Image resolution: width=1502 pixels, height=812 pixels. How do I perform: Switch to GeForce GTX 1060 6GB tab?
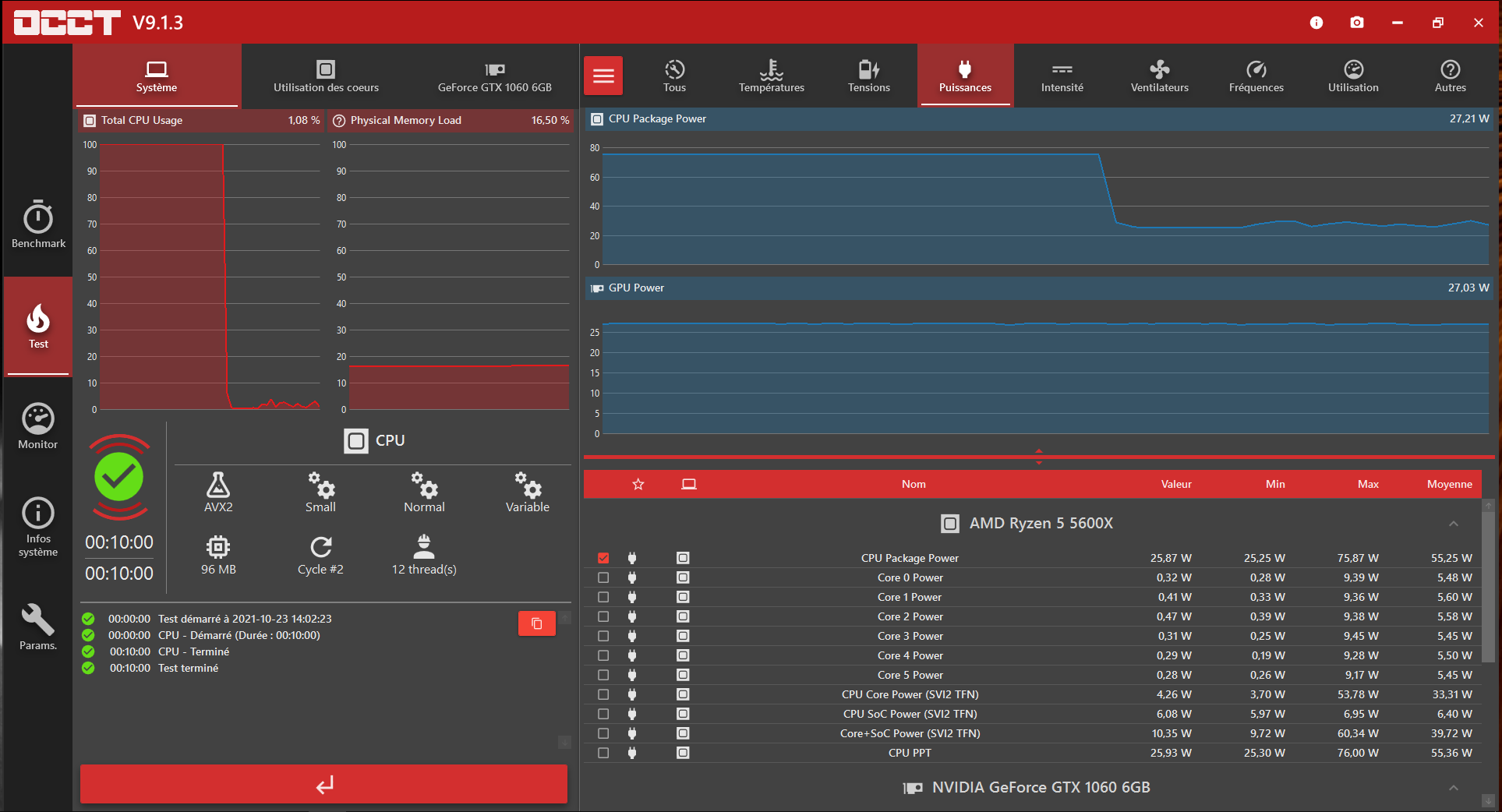point(495,76)
